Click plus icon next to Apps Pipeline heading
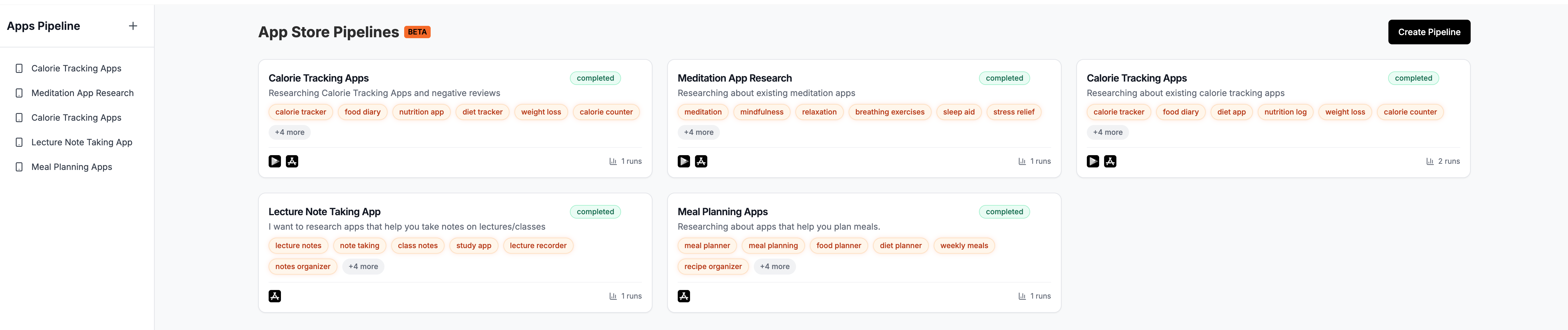Image resolution: width=1568 pixels, height=330 pixels. click(x=133, y=26)
